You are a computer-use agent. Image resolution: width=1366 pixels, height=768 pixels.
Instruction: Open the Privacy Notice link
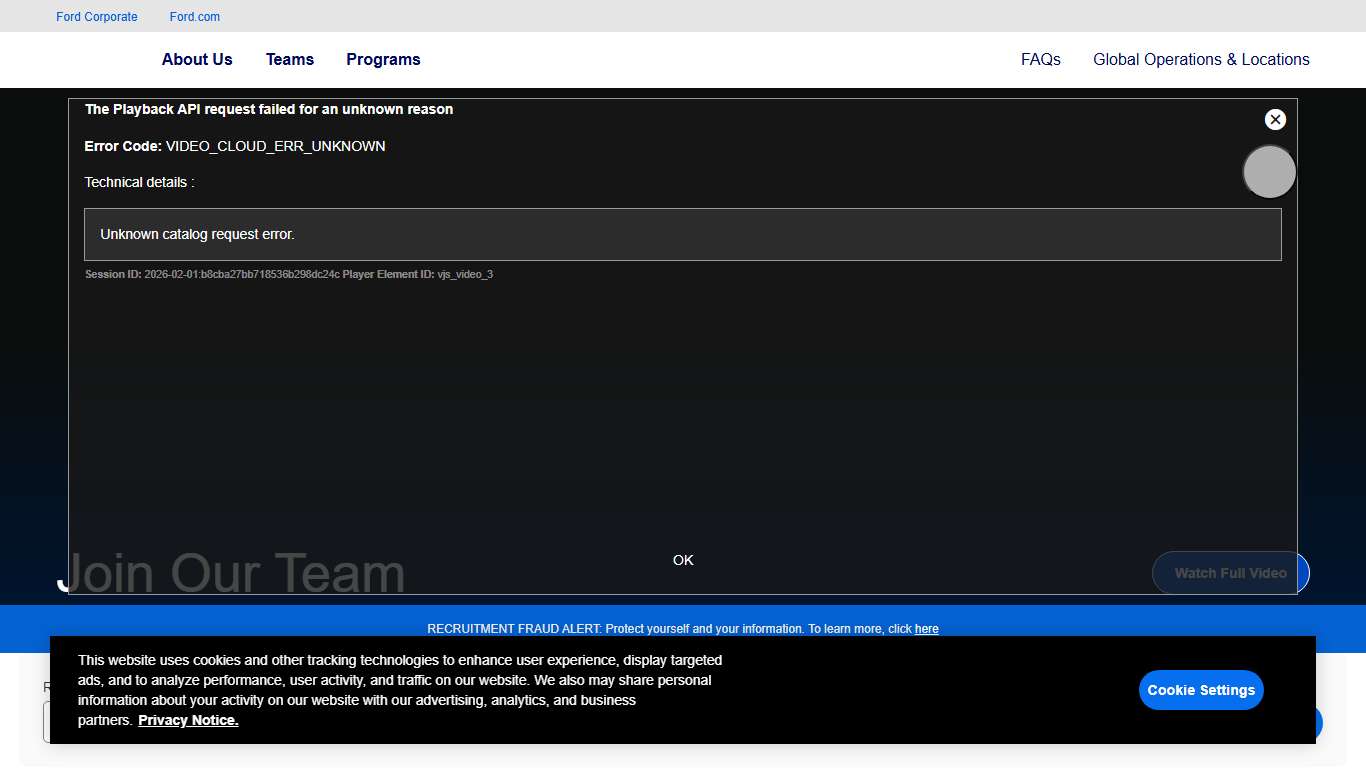point(188,721)
